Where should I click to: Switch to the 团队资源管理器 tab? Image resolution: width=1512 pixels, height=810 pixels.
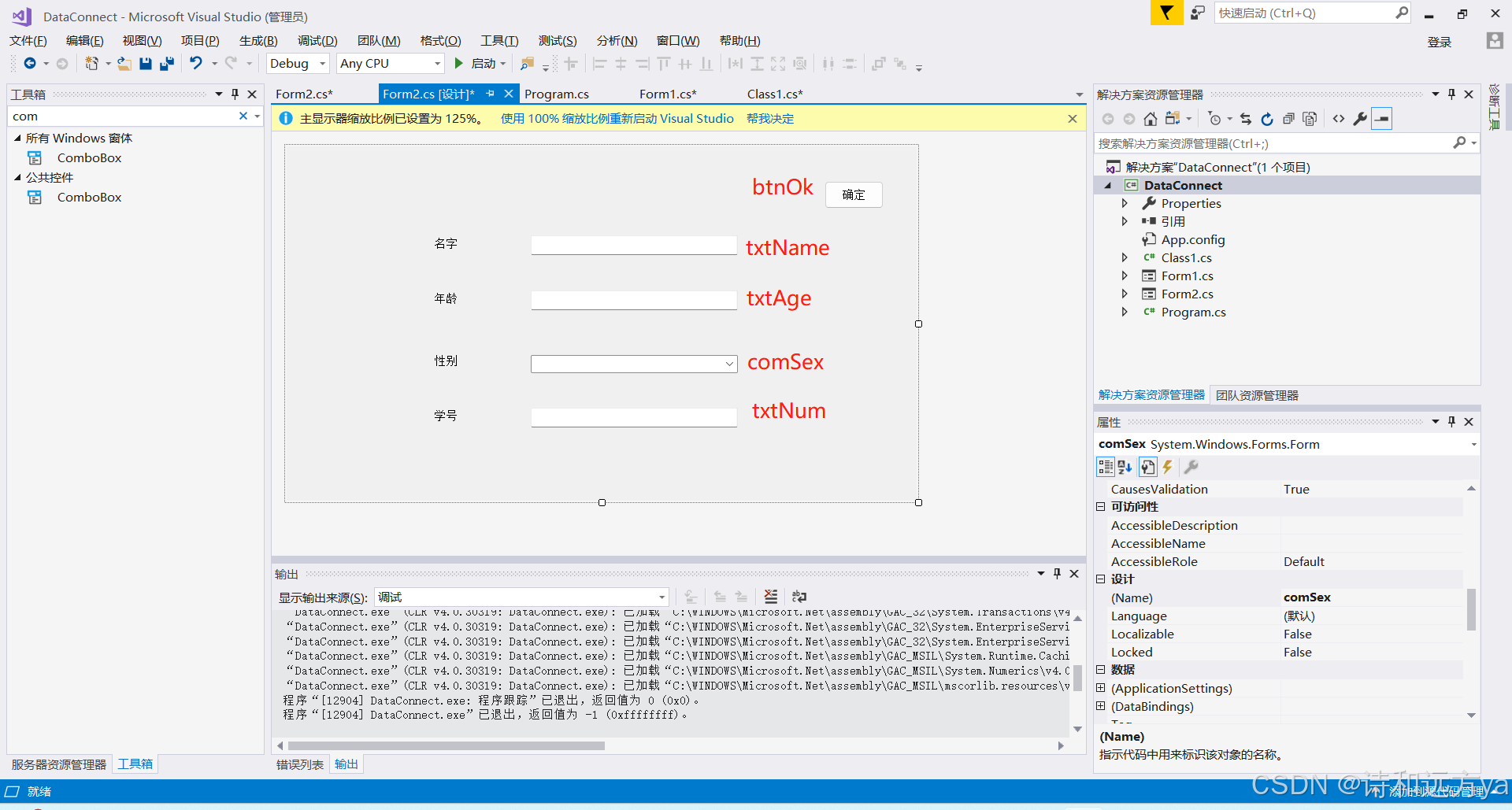click(x=1257, y=395)
